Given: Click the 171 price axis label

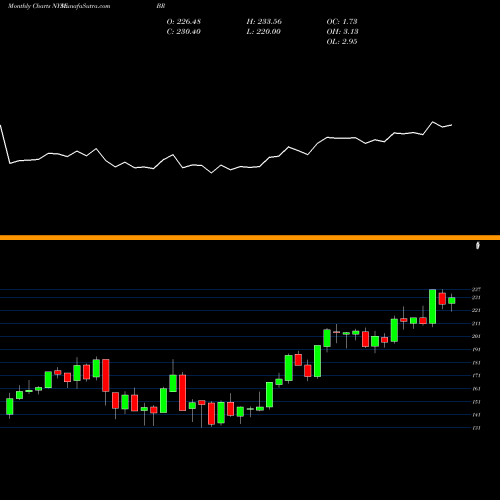Looking at the screenshot, I should click(x=476, y=376).
